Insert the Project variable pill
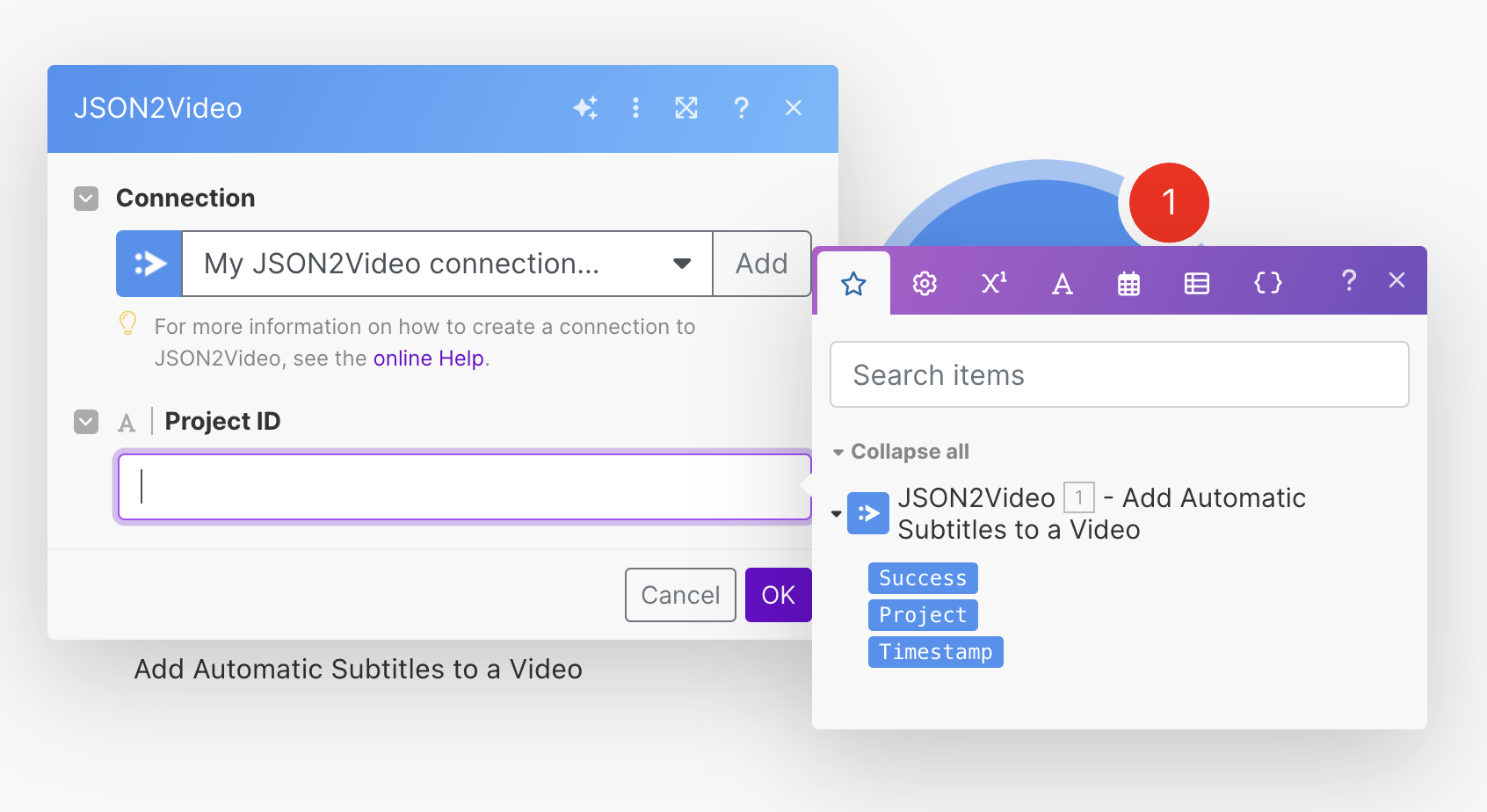 pyautogui.click(x=923, y=615)
